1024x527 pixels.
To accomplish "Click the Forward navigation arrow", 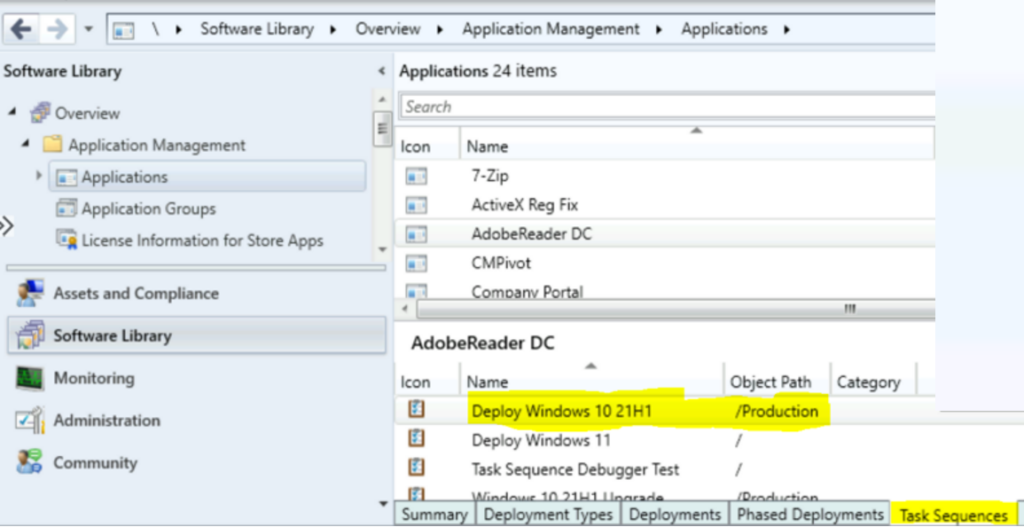I will (x=57, y=29).
